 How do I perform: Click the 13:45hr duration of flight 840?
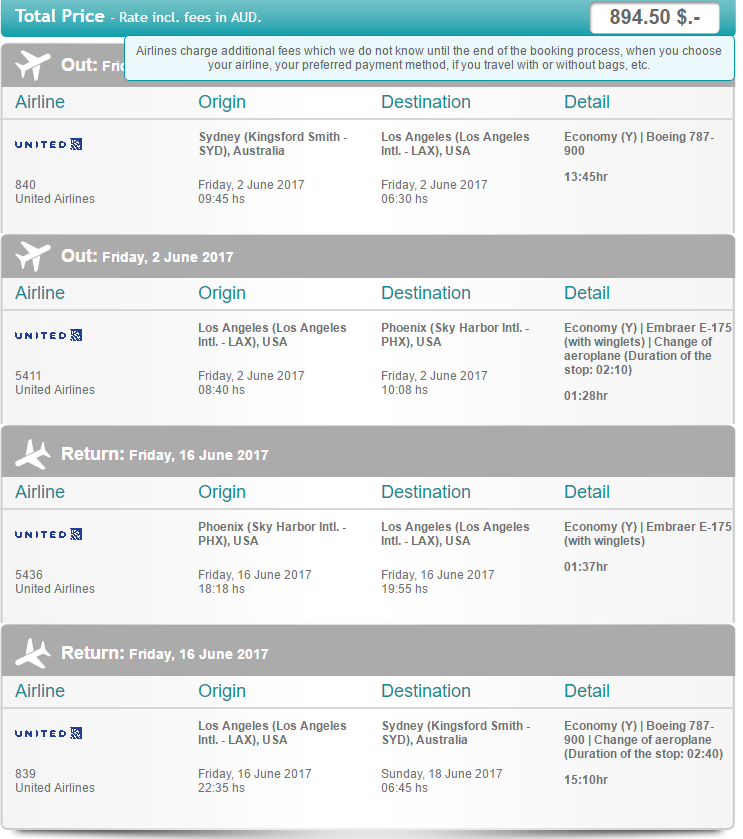tap(586, 177)
